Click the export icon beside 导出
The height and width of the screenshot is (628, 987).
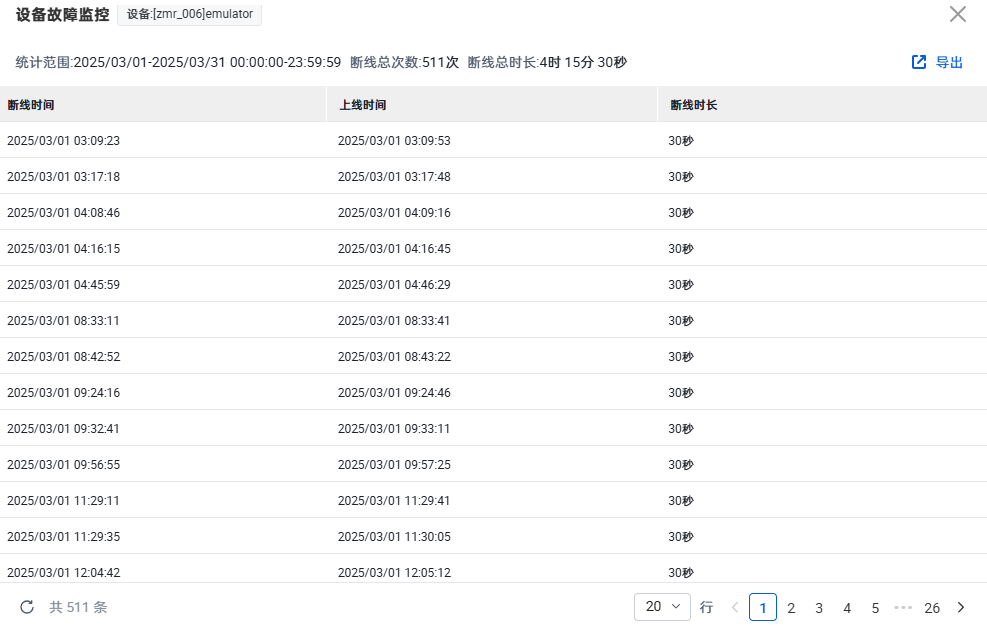(919, 62)
